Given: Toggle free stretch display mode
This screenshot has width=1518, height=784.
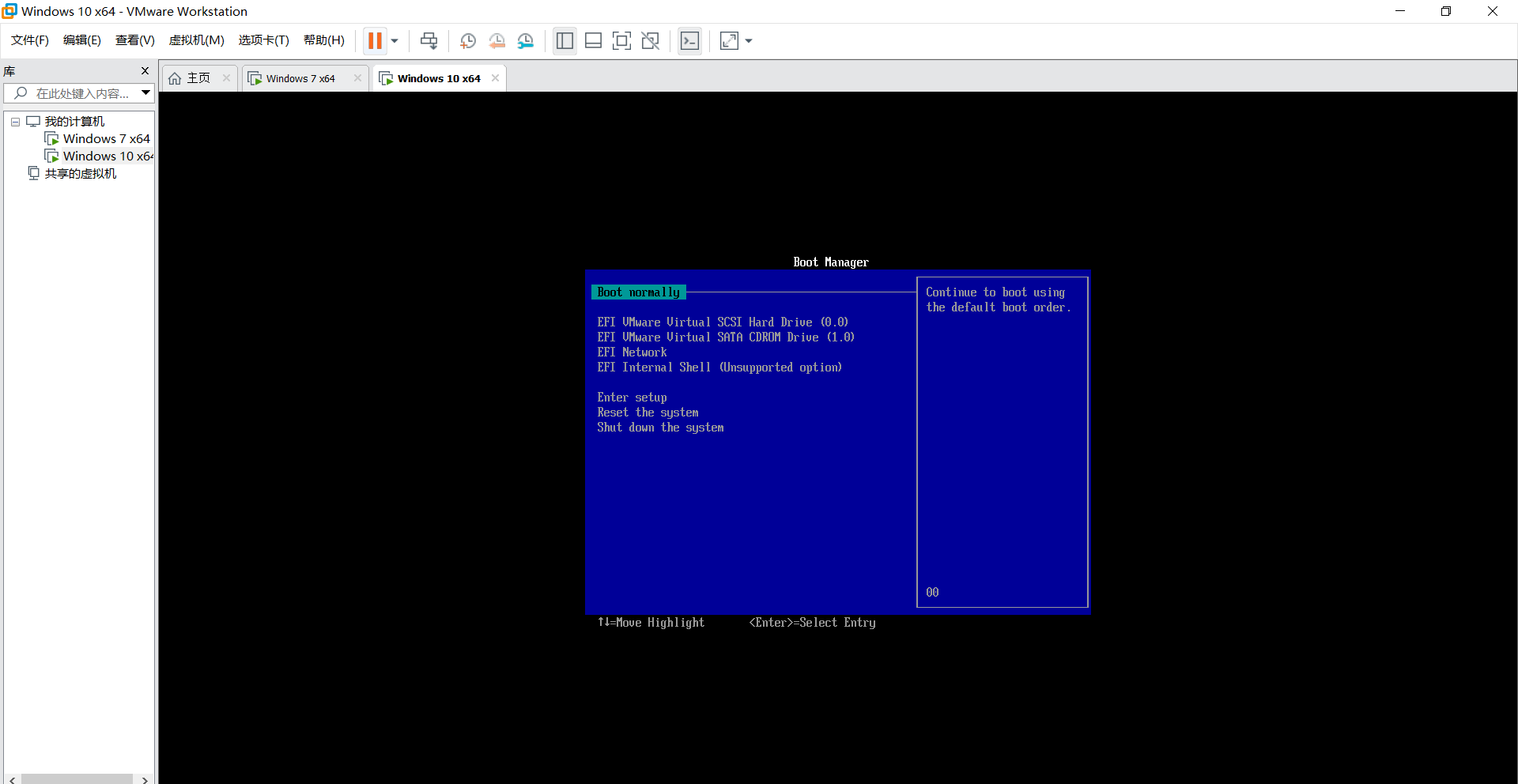Looking at the screenshot, I should pyautogui.click(x=728, y=40).
